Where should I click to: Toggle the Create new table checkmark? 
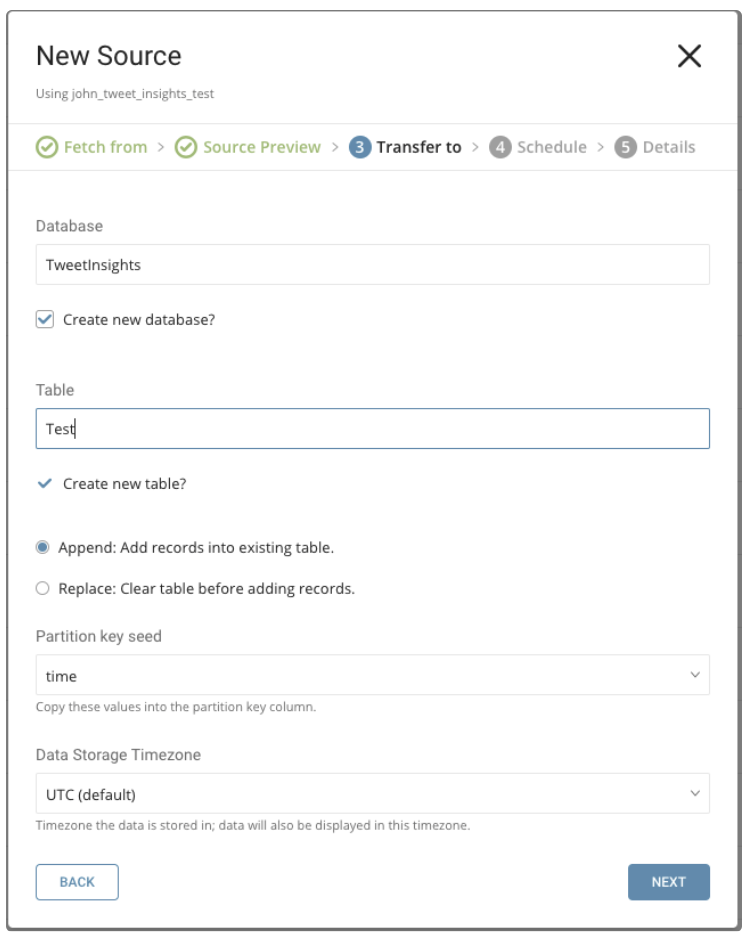tap(45, 484)
